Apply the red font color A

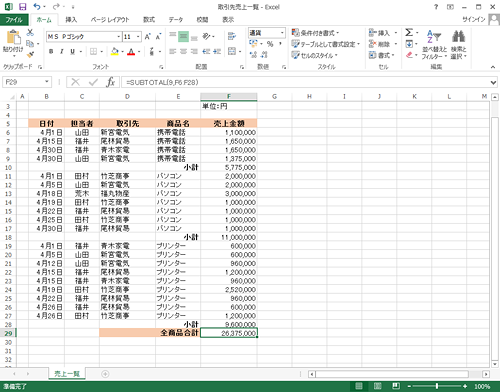tap(131, 51)
